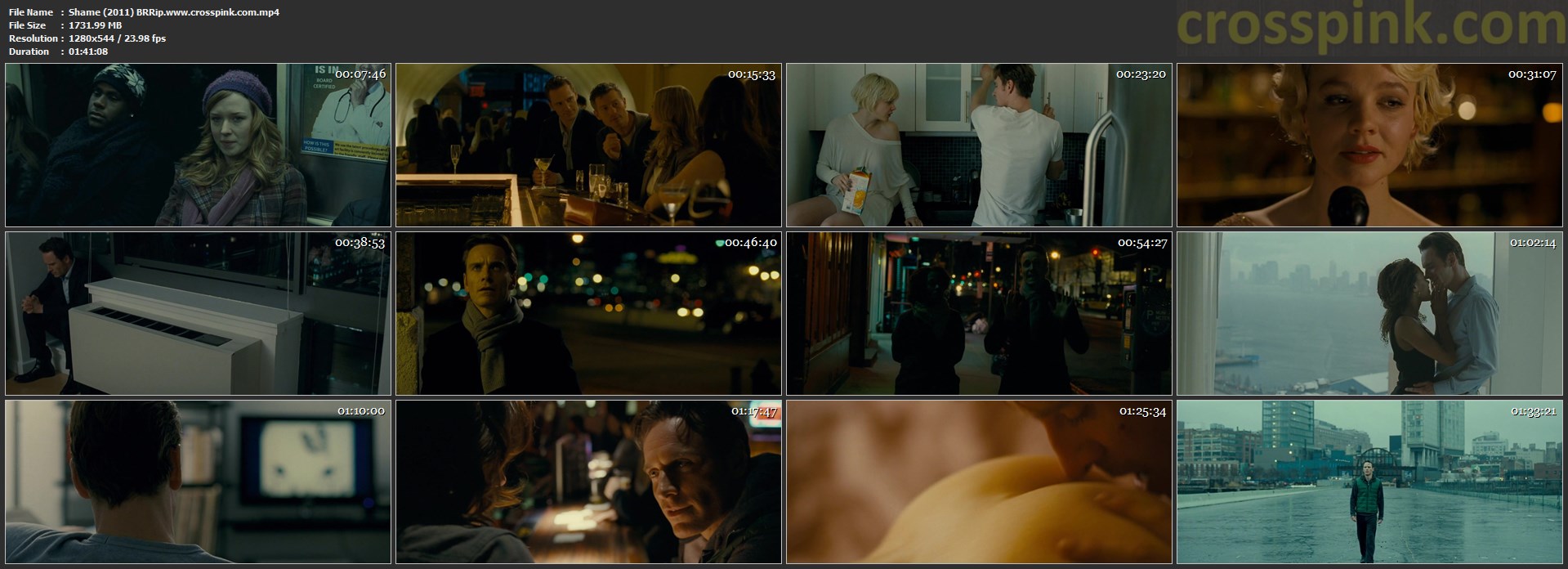Click the file name 'Shame (2011) BRRip.www.crosspink.com.mp4'
Viewport: 1568px width, 569px height.
pos(174,12)
